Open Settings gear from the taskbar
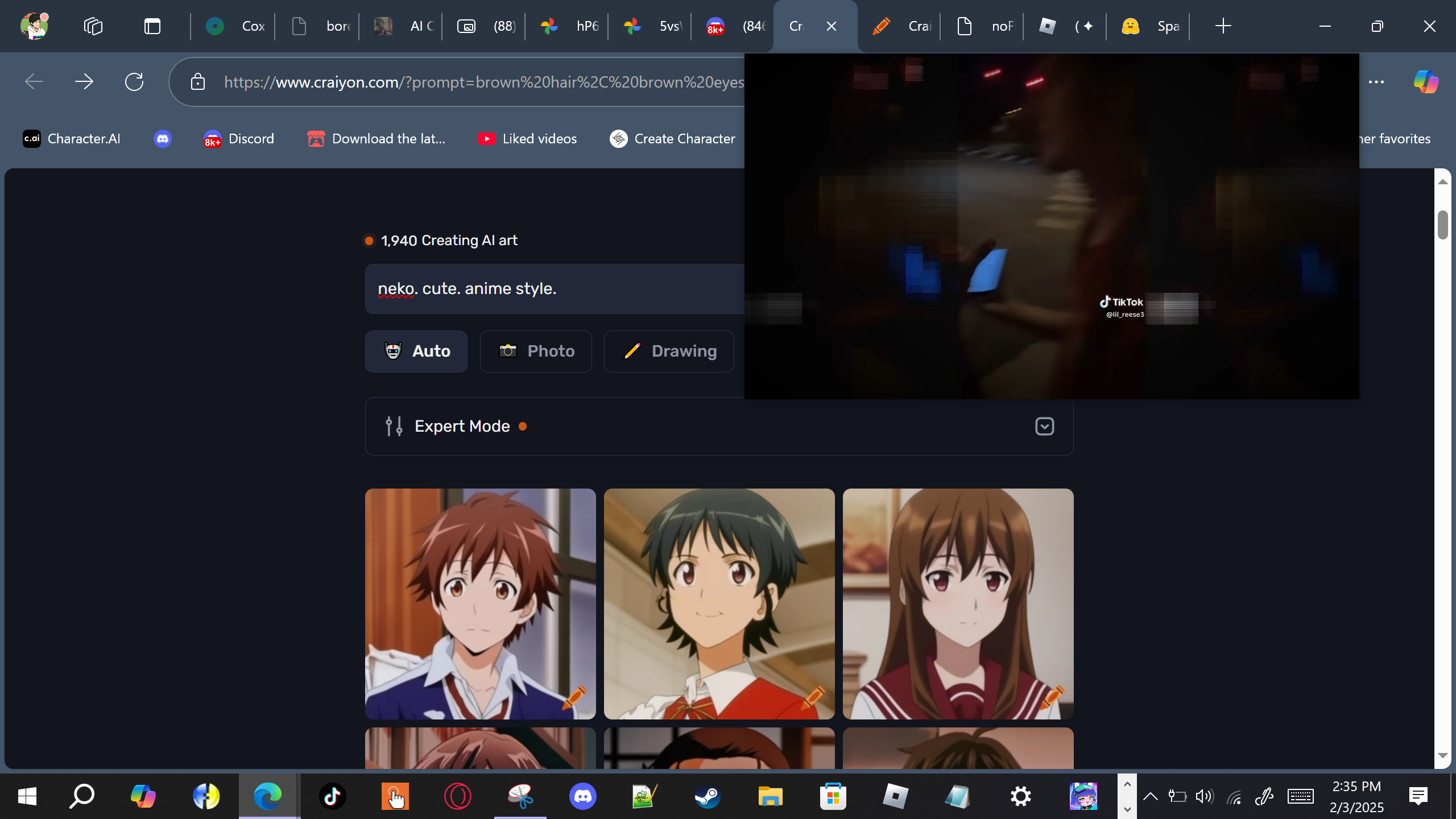Screen dimensions: 1456x819 tap(1021, 796)
